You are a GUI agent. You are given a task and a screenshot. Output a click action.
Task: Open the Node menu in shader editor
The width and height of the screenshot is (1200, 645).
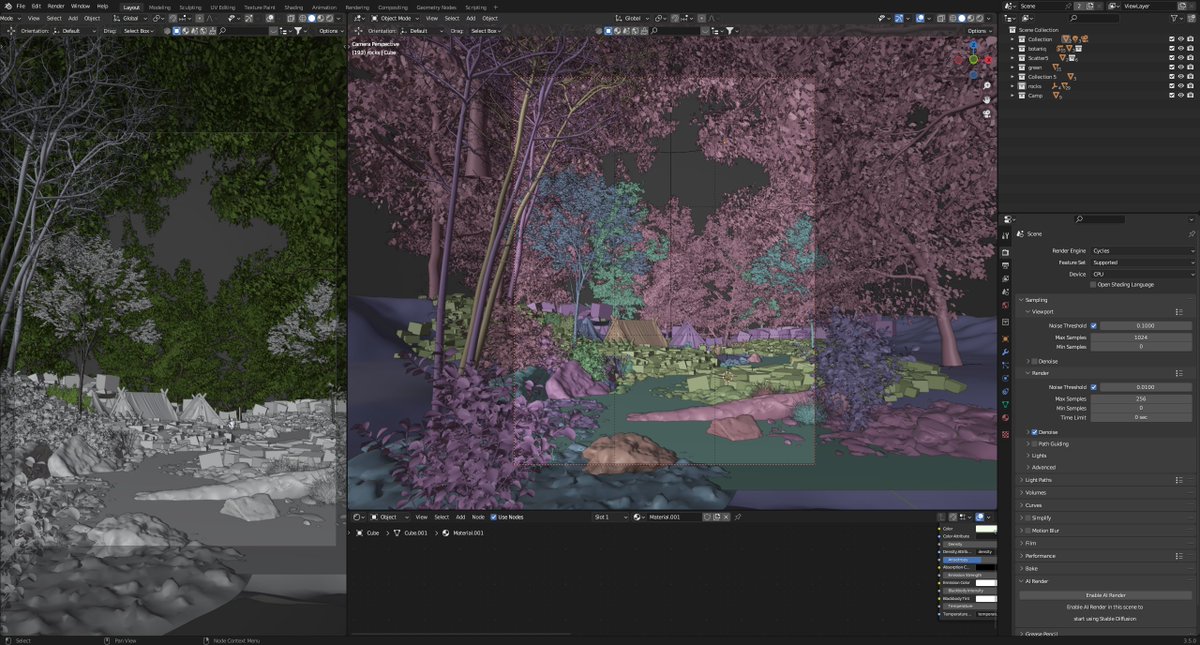pyautogui.click(x=478, y=517)
